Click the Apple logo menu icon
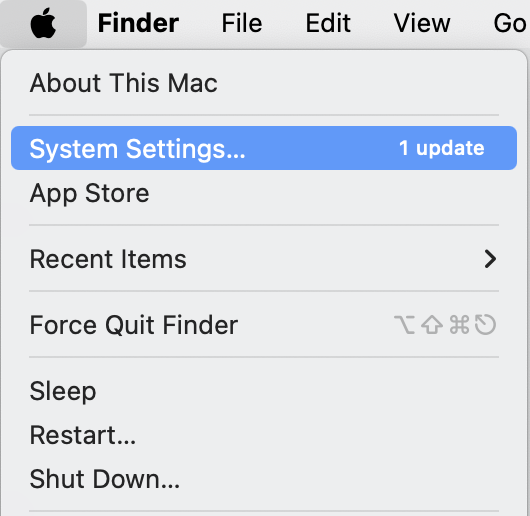Viewport: 530px width, 516px height. [x=43, y=23]
